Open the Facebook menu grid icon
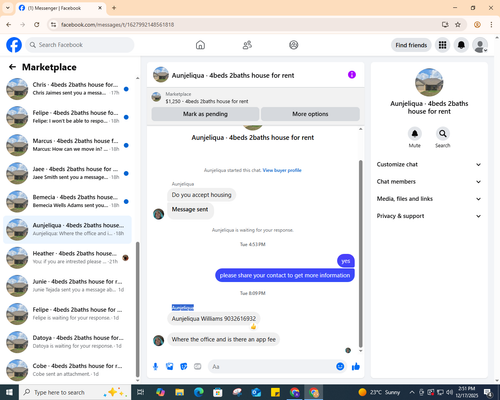This screenshot has height=400, width=500. click(442, 45)
